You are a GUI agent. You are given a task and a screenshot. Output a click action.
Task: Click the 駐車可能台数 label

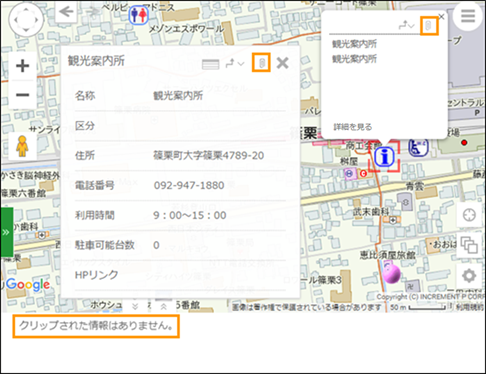point(105,245)
